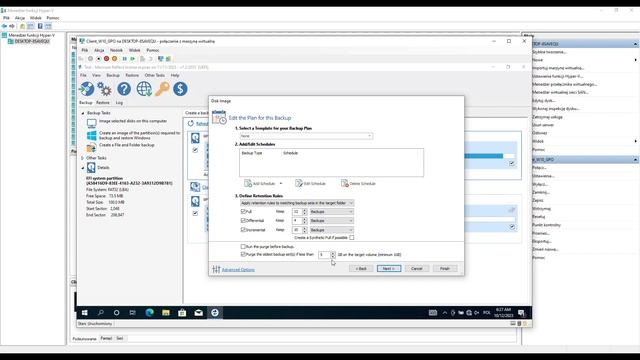640x360 pixels.
Task: Click the globe download updates icon
Action: click(144, 89)
